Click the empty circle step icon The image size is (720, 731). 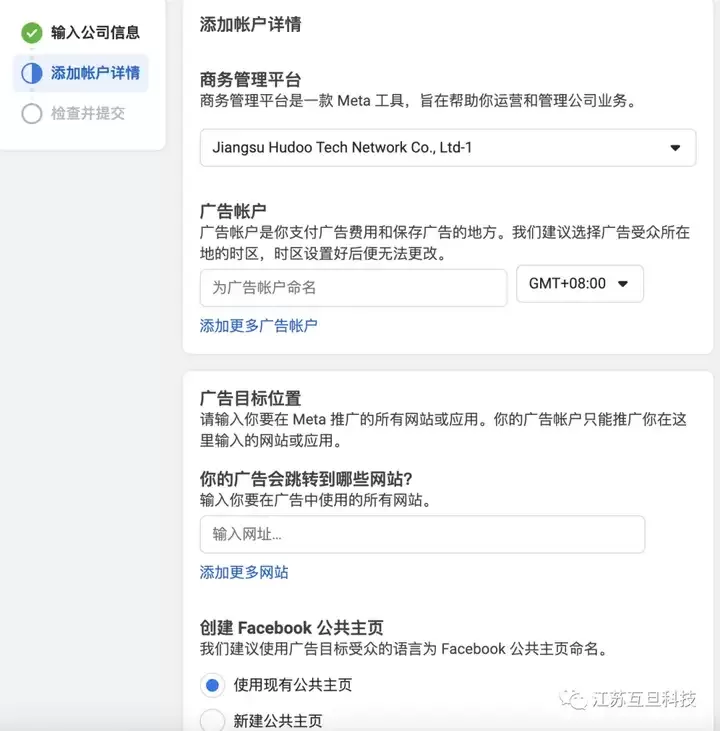pyautogui.click(x=32, y=113)
